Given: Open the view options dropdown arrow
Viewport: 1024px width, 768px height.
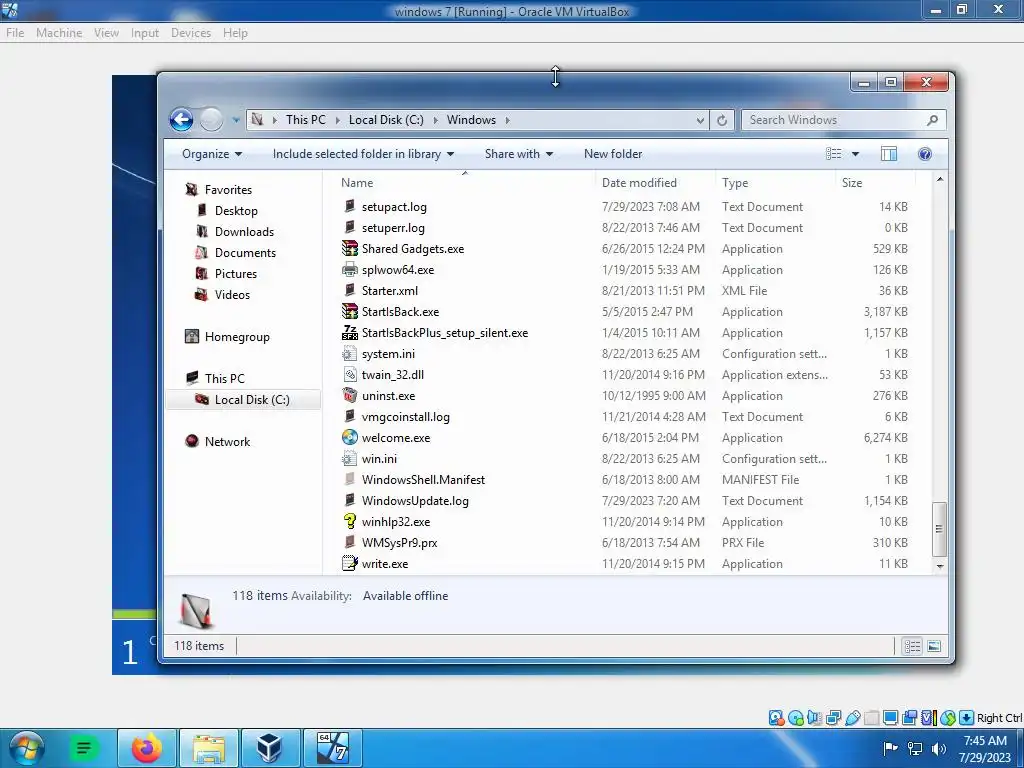Looking at the screenshot, I should click(856, 154).
